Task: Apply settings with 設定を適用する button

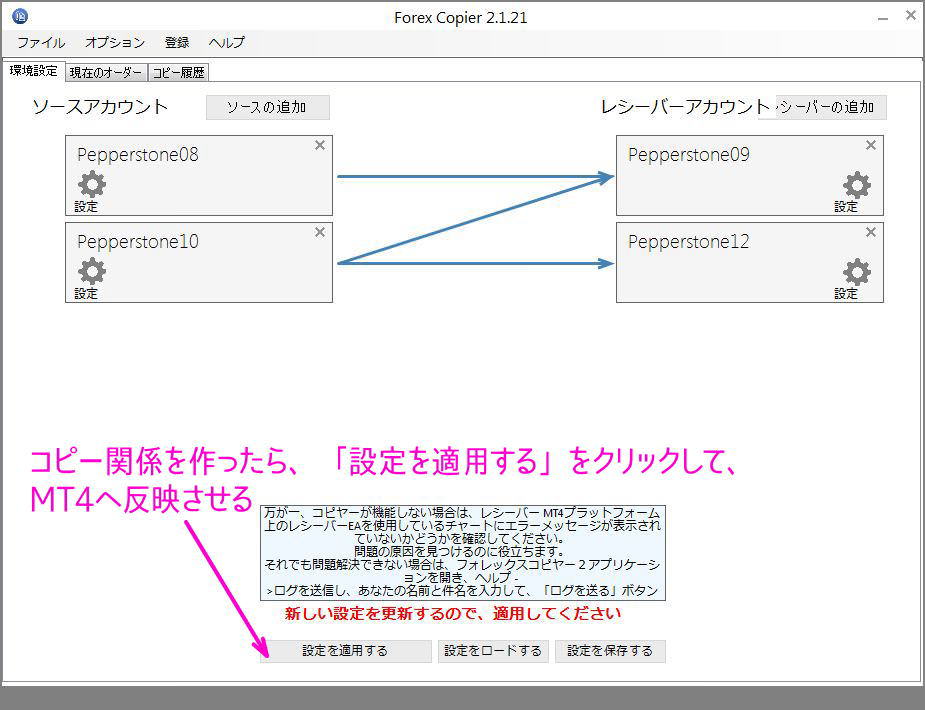Action: tap(345, 651)
